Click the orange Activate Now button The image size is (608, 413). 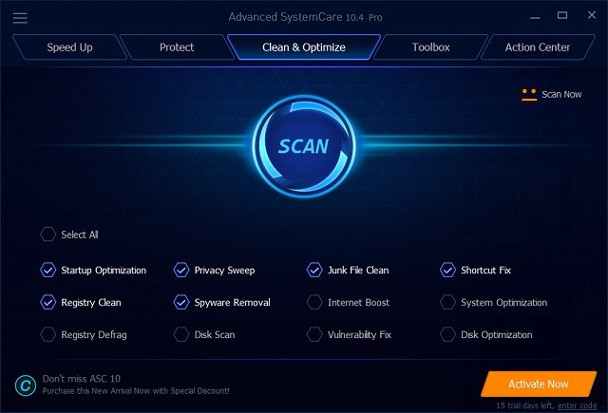click(539, 384)
